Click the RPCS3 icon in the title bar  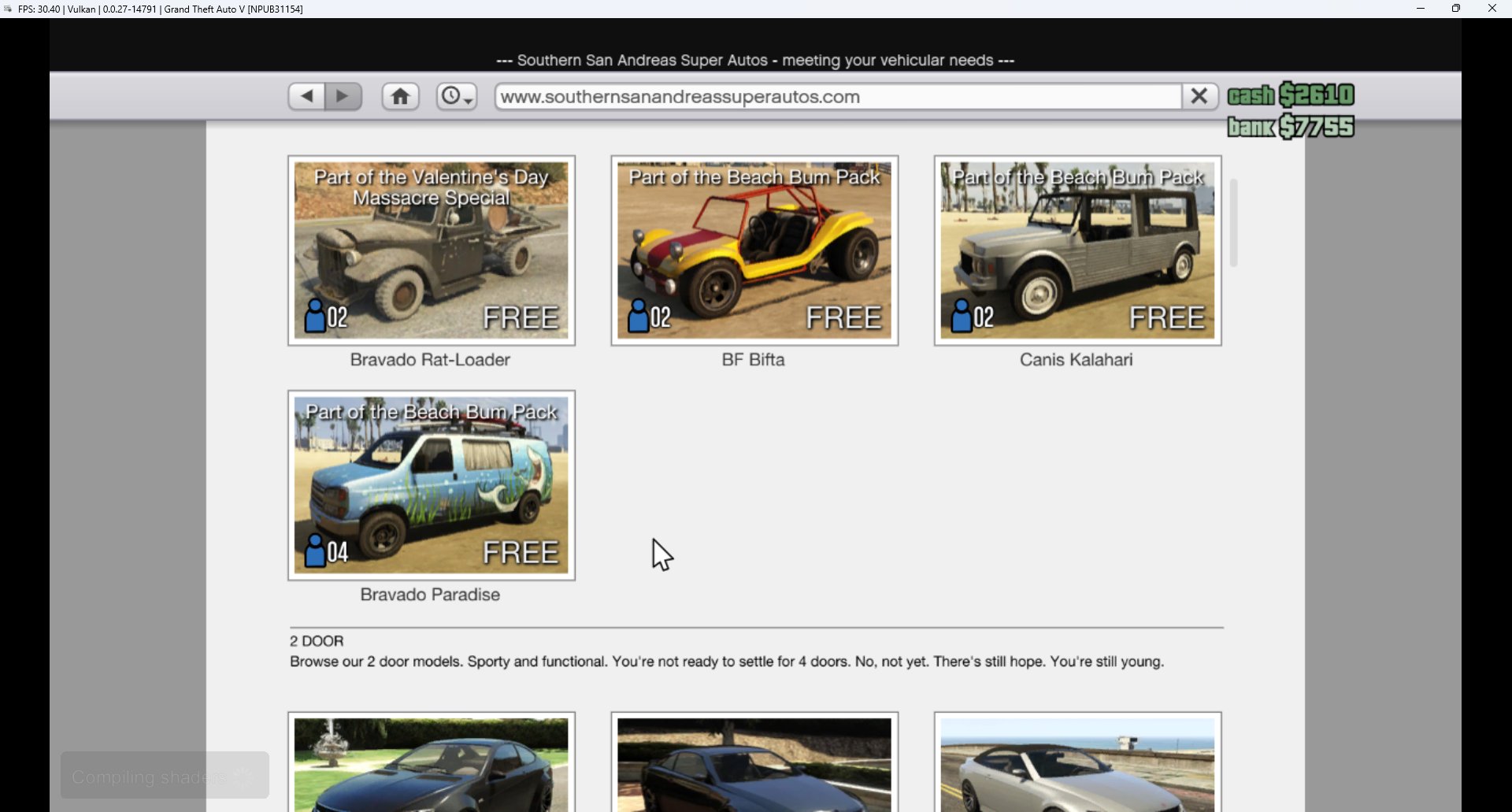coord(8,9)
